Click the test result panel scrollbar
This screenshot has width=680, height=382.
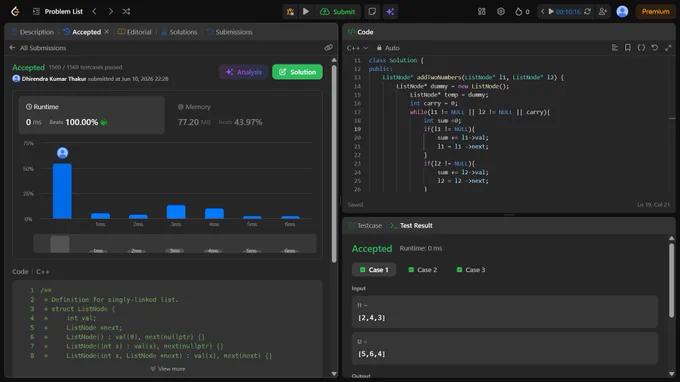click(x=671, y=281)
